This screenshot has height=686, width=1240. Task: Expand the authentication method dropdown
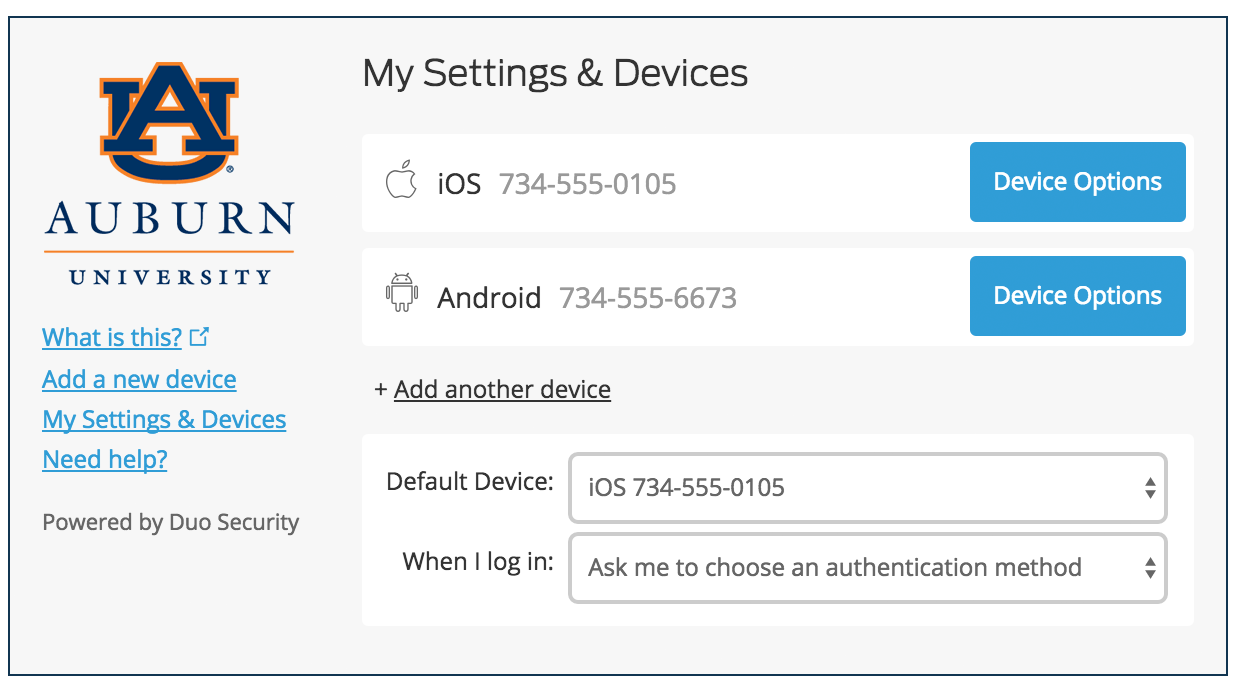(866, 568)
